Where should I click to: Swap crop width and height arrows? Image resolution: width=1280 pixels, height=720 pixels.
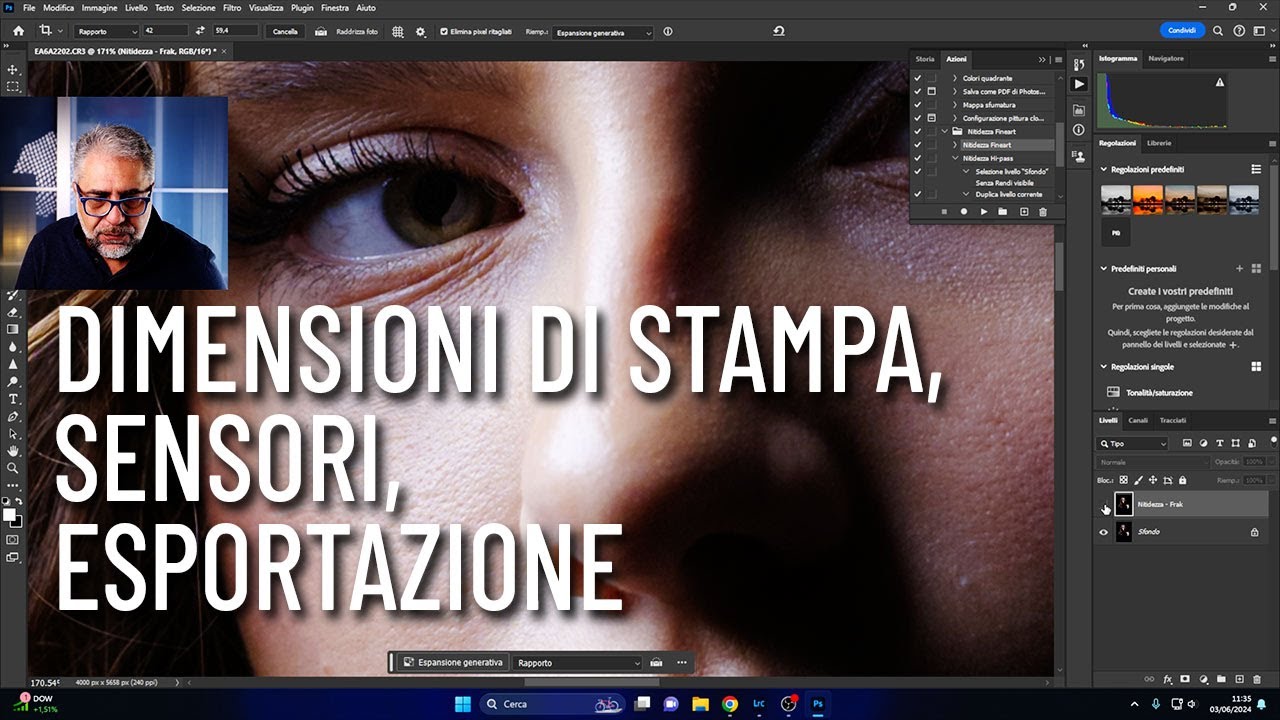pos(200,32)
